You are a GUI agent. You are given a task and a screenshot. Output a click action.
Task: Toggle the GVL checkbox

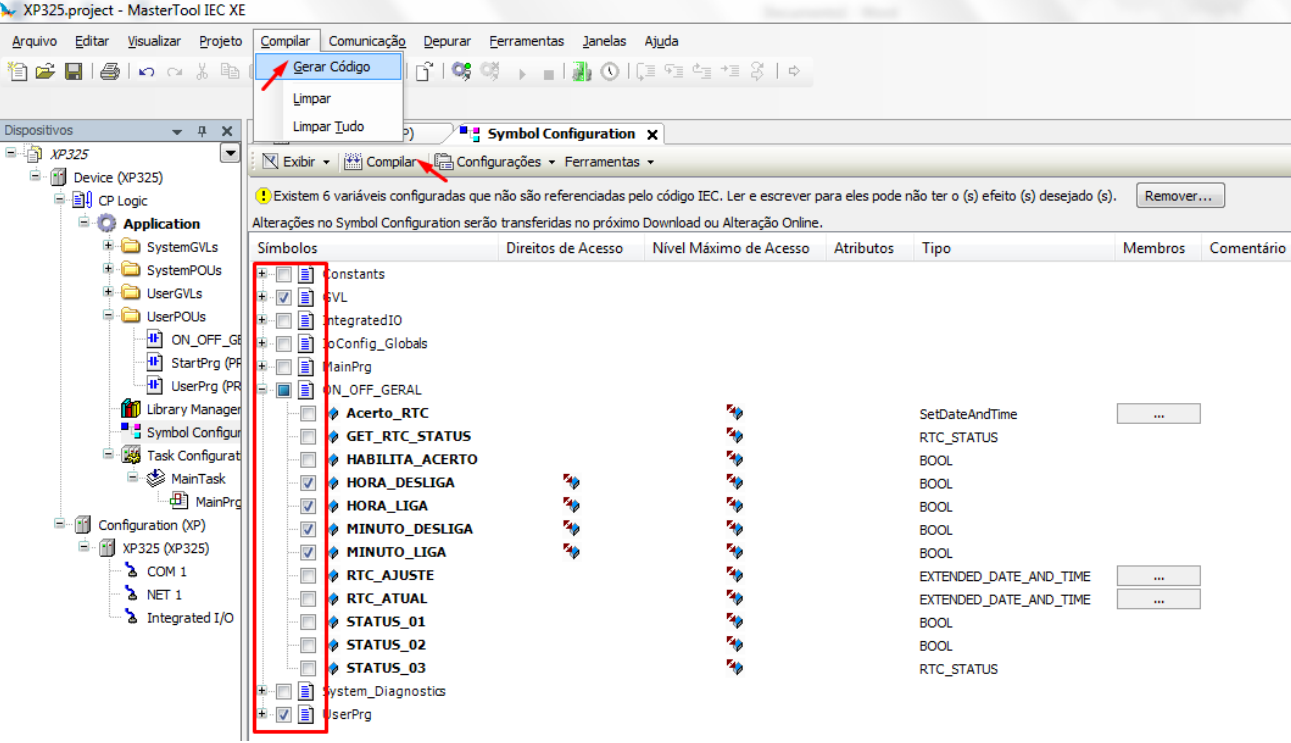tap(284, 298)
